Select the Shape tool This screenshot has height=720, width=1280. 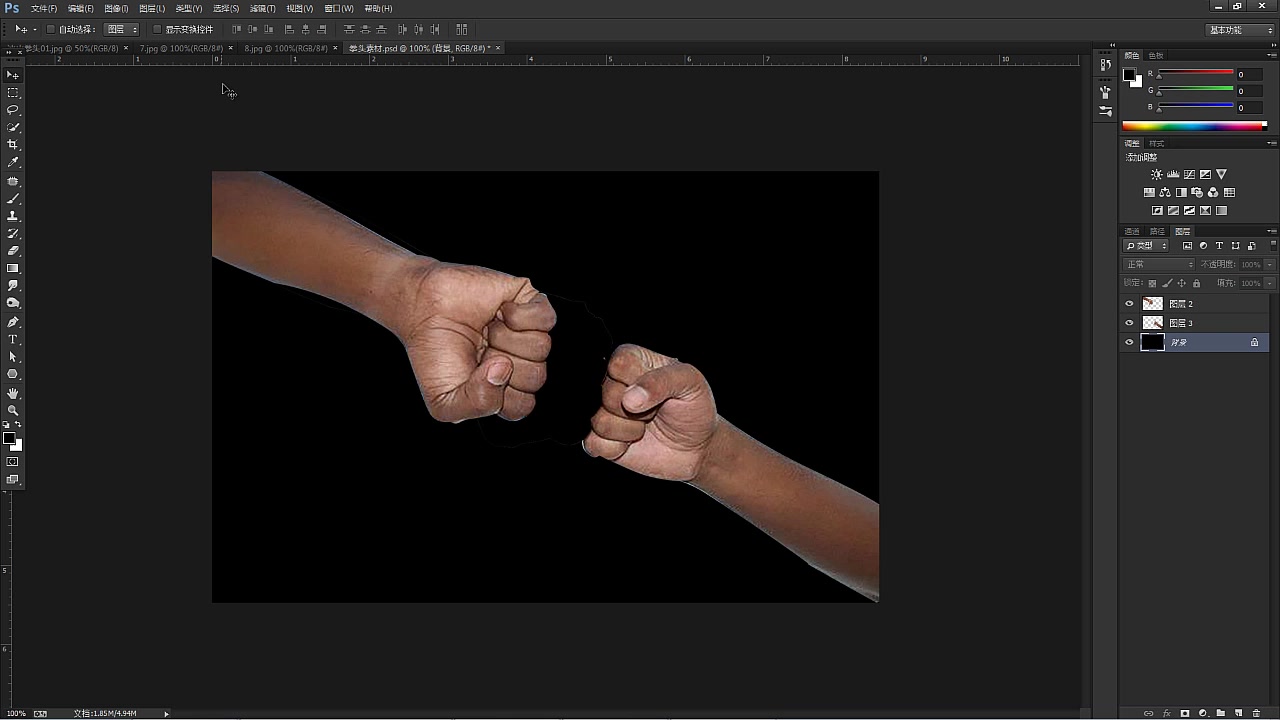pyautogui.click(x=13, y=374)
